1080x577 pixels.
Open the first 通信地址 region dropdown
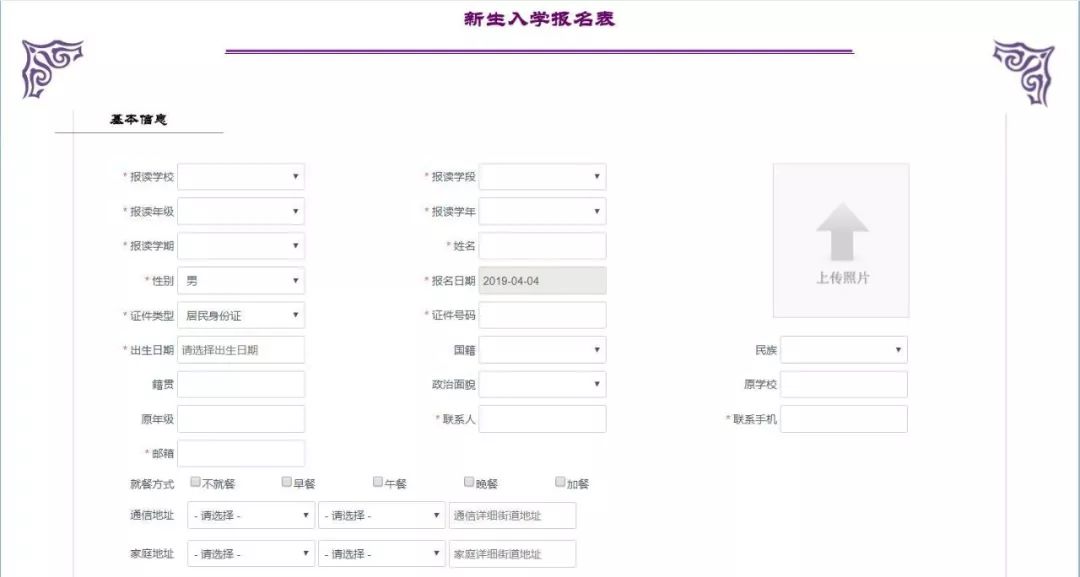tap(250, 514)
